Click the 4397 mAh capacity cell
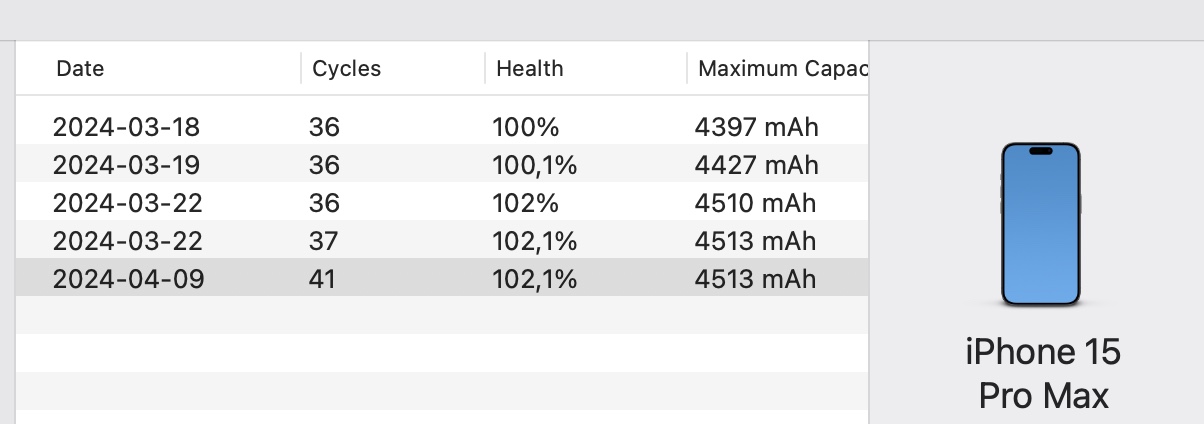The height and width of the screenshot is (424, 1204). click(x=756, y=127)
